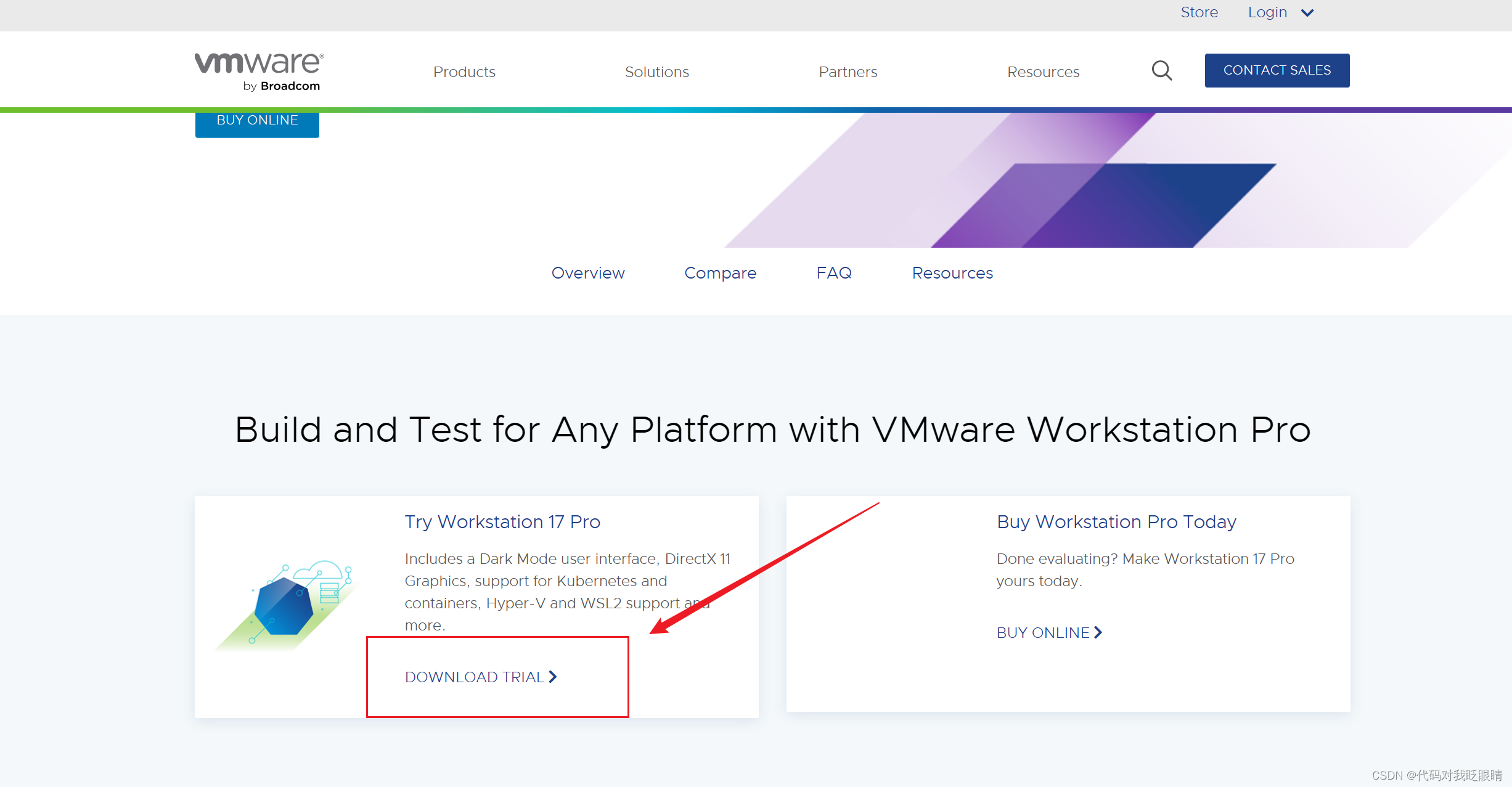This screenshot has width=1512, height=787.
Task: Click the DOWNLOAD TRIAL link
Action: coord(481,677)
